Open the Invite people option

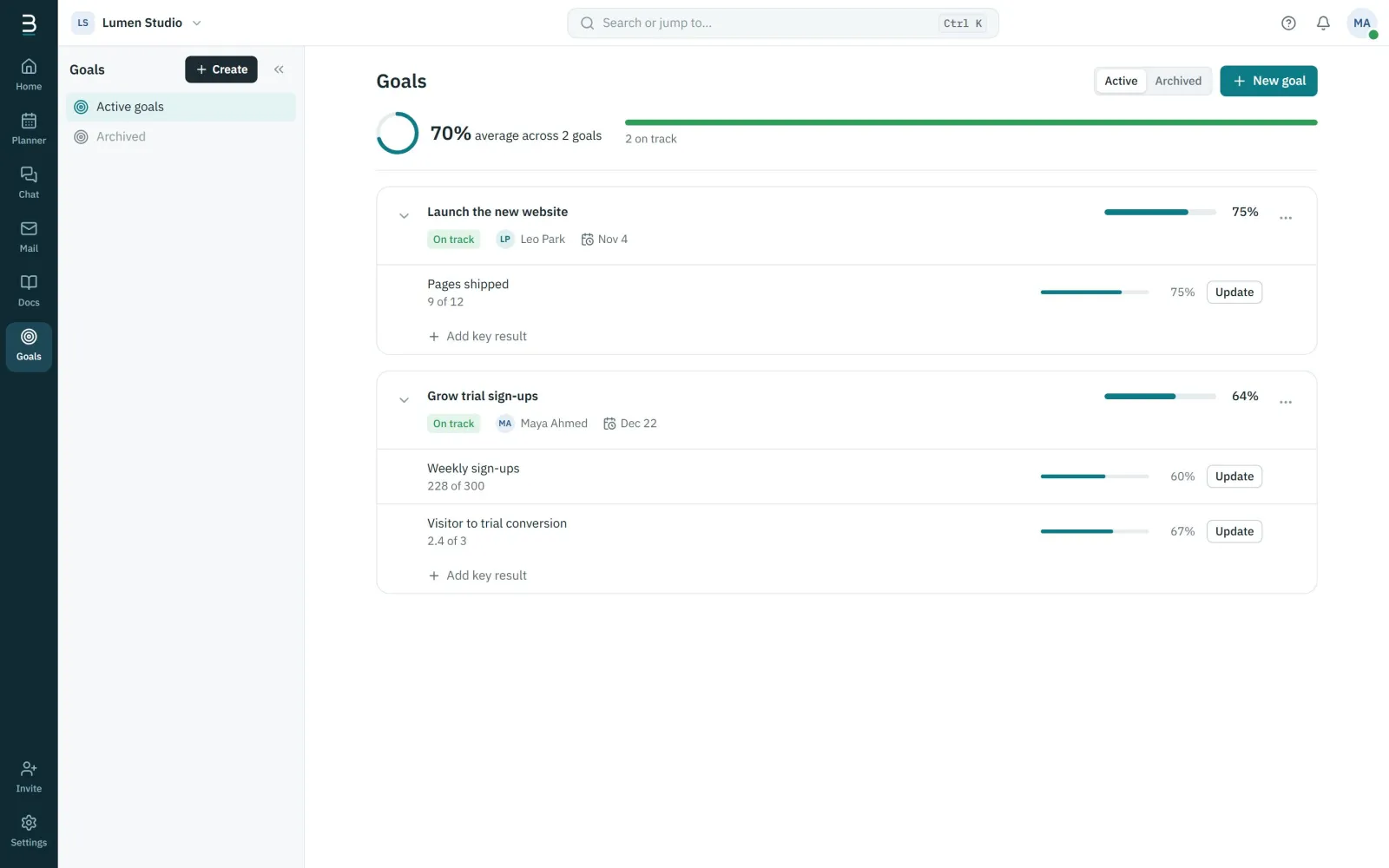point(29,778)
